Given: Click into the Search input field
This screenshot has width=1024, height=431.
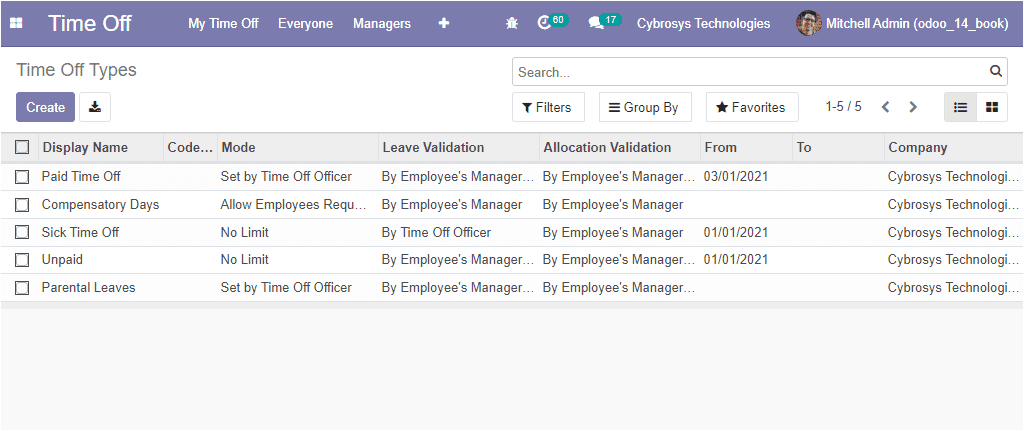Looking at the screenshot, I should click(x=751, y=72).
